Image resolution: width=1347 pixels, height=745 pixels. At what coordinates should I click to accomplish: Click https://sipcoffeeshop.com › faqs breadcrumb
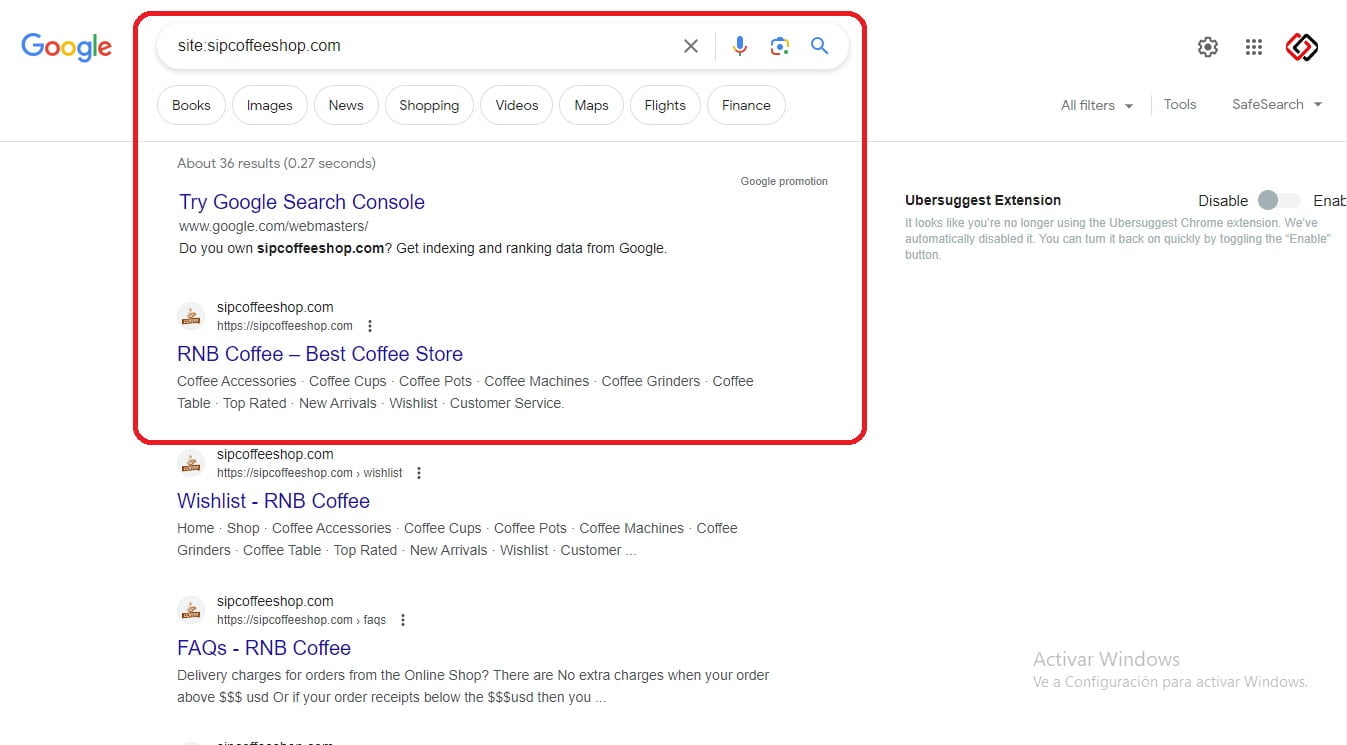pos(301,620)
